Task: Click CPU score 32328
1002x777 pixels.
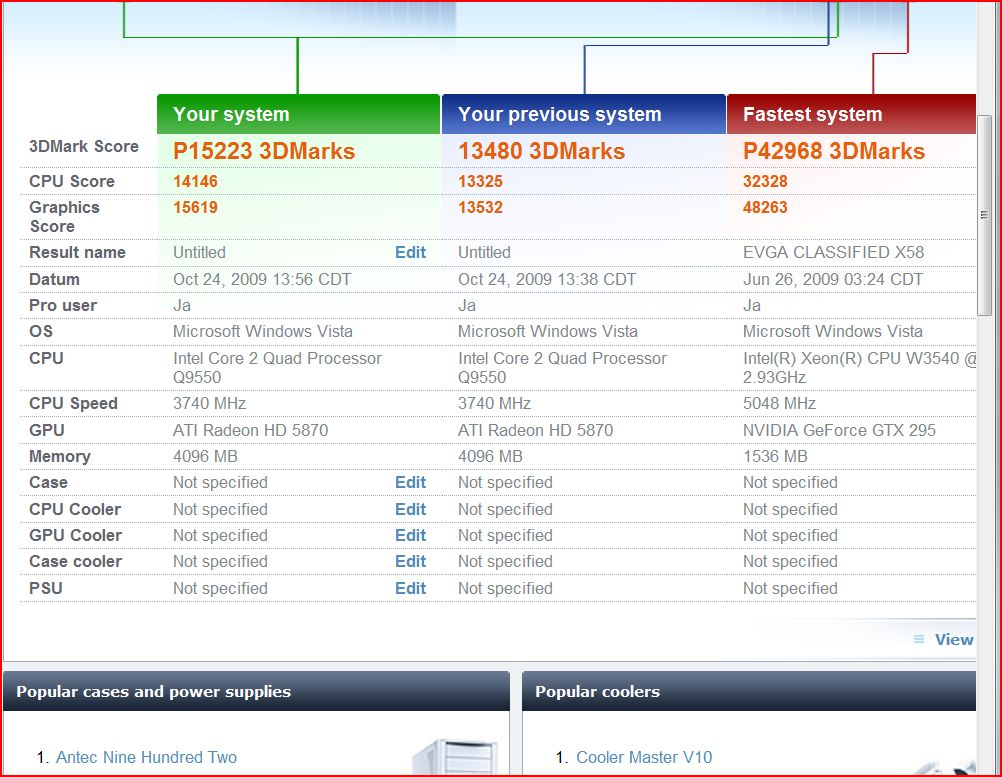Action: [765, 181]
